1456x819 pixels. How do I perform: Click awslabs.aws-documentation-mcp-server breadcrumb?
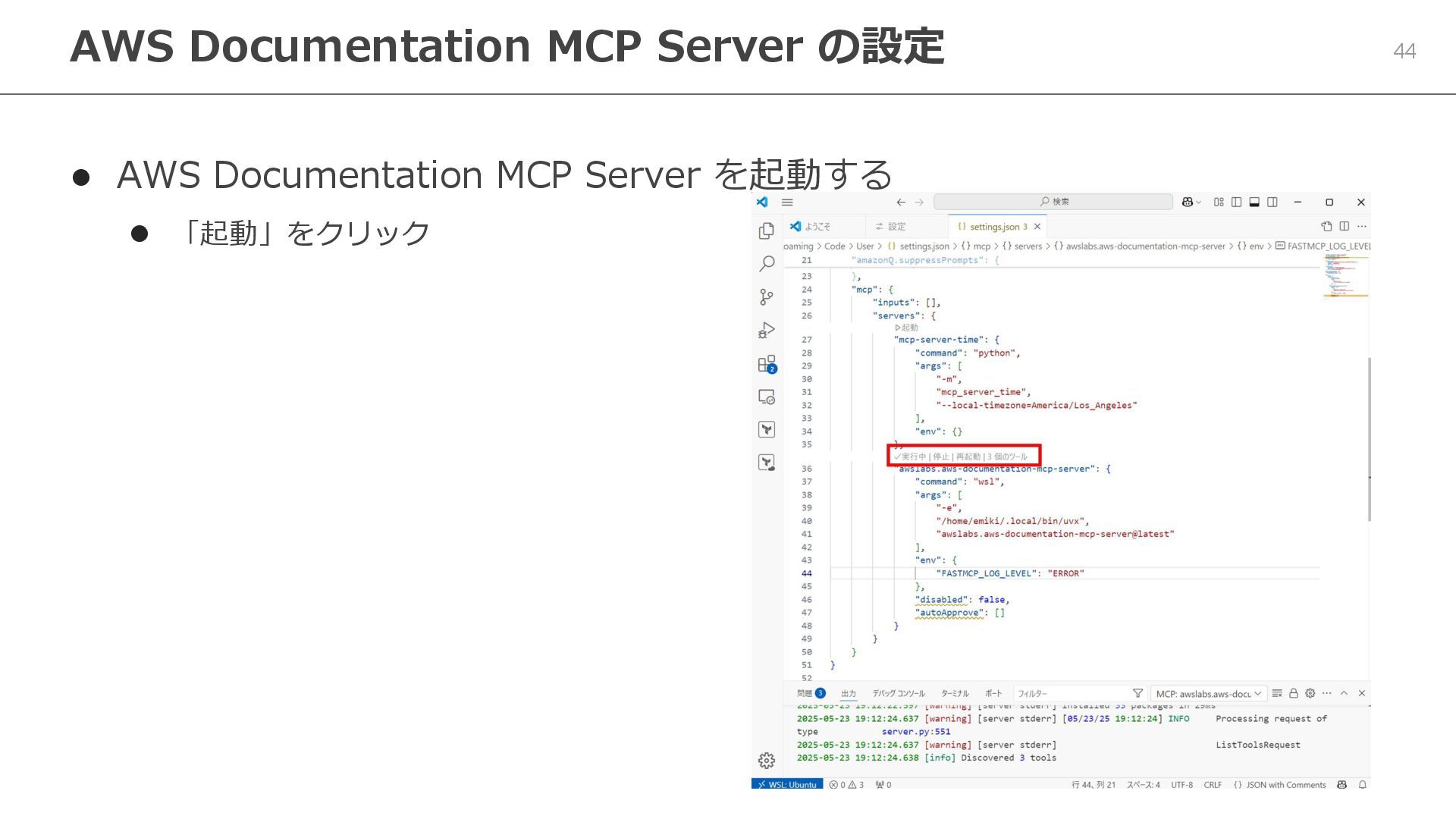tap(1140, 246)
